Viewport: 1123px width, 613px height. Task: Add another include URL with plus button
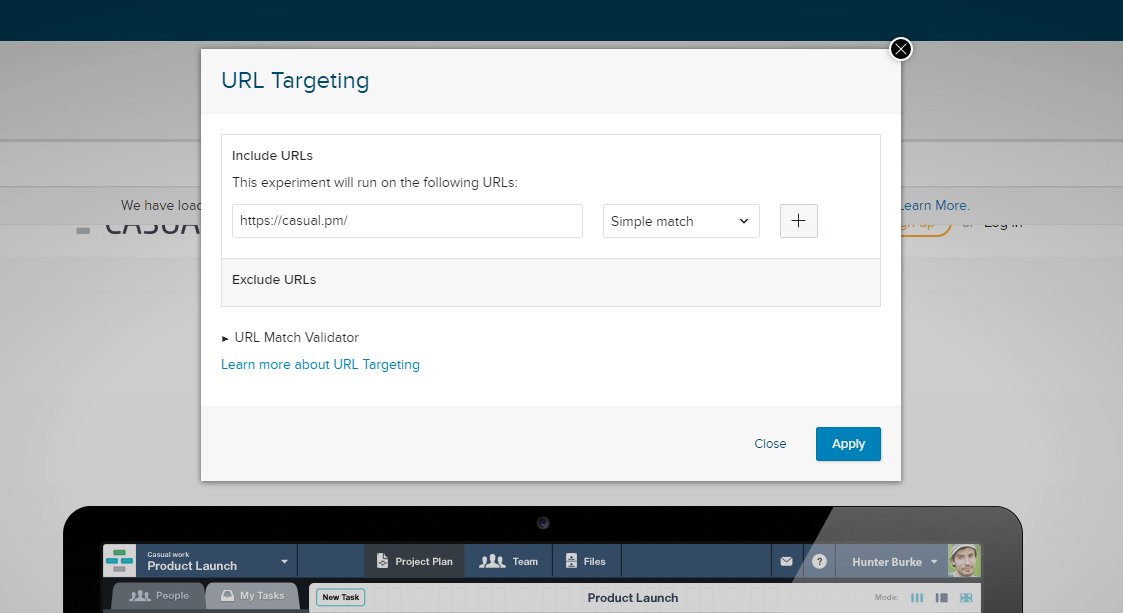pyautogui.click(x=799, y=221)
